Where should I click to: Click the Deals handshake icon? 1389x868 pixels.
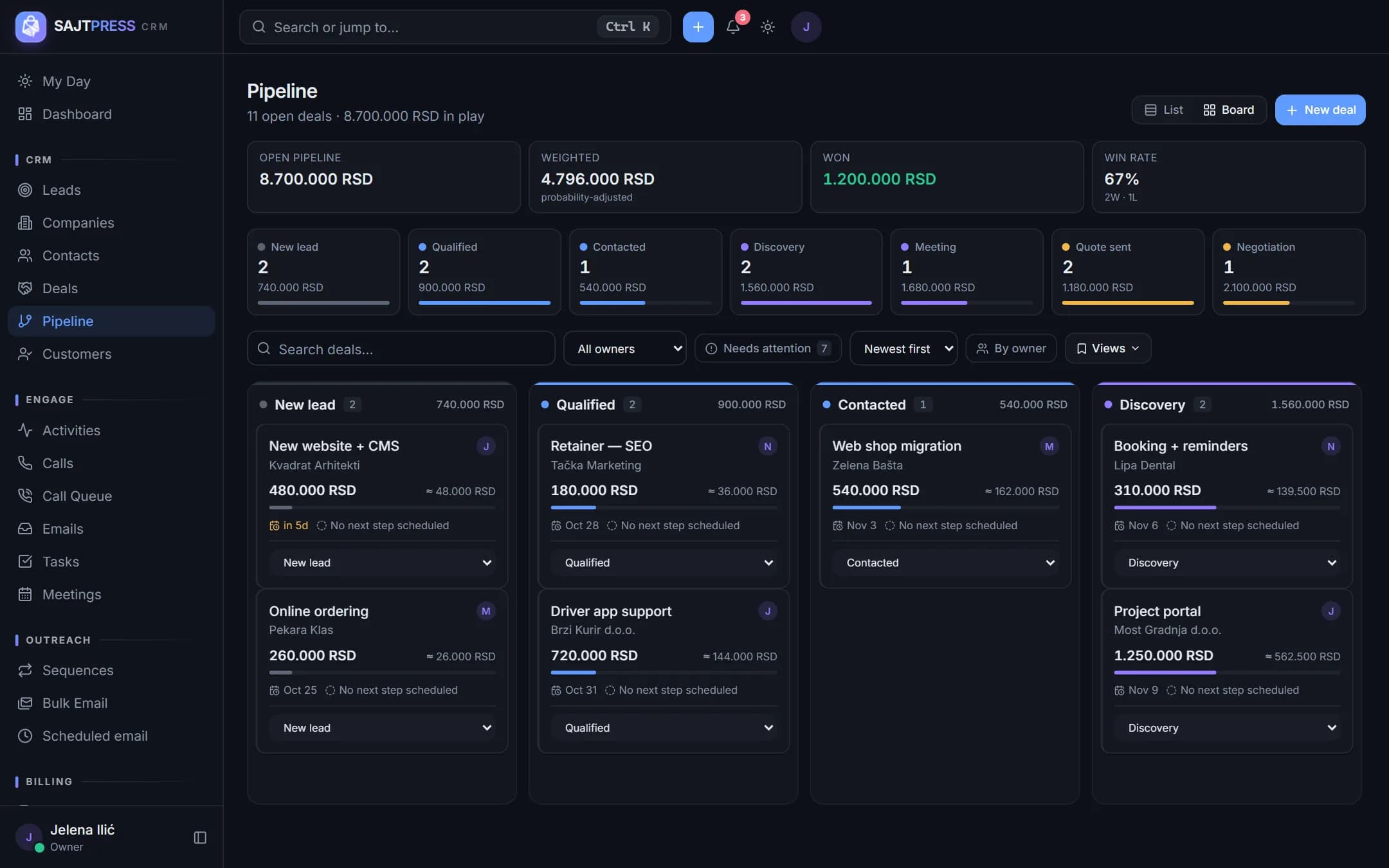[x=25, y=288]
